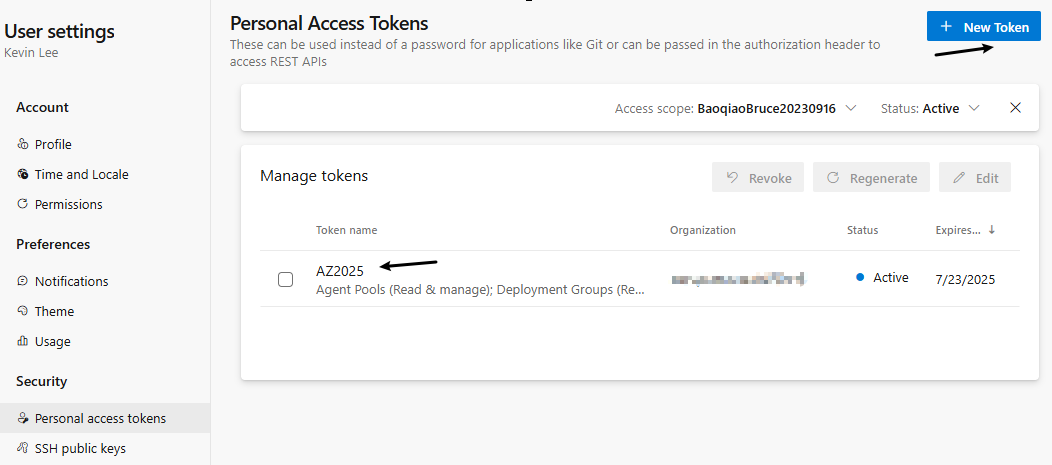Click the New Token button
The height and width of the screenshot is (465, 1052).
[984, 27]
